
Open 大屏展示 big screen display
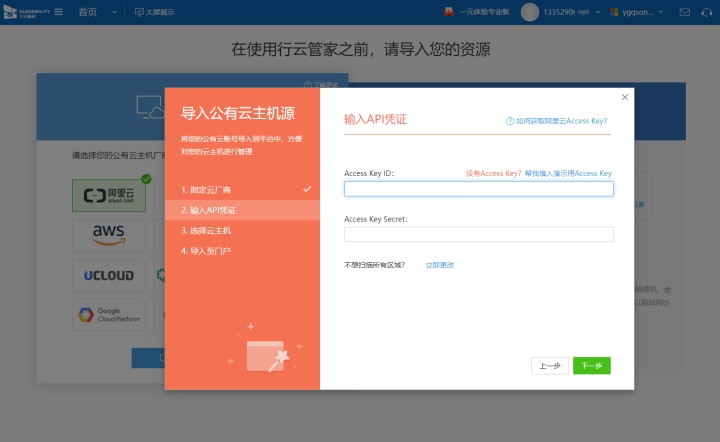pos(157,12)
